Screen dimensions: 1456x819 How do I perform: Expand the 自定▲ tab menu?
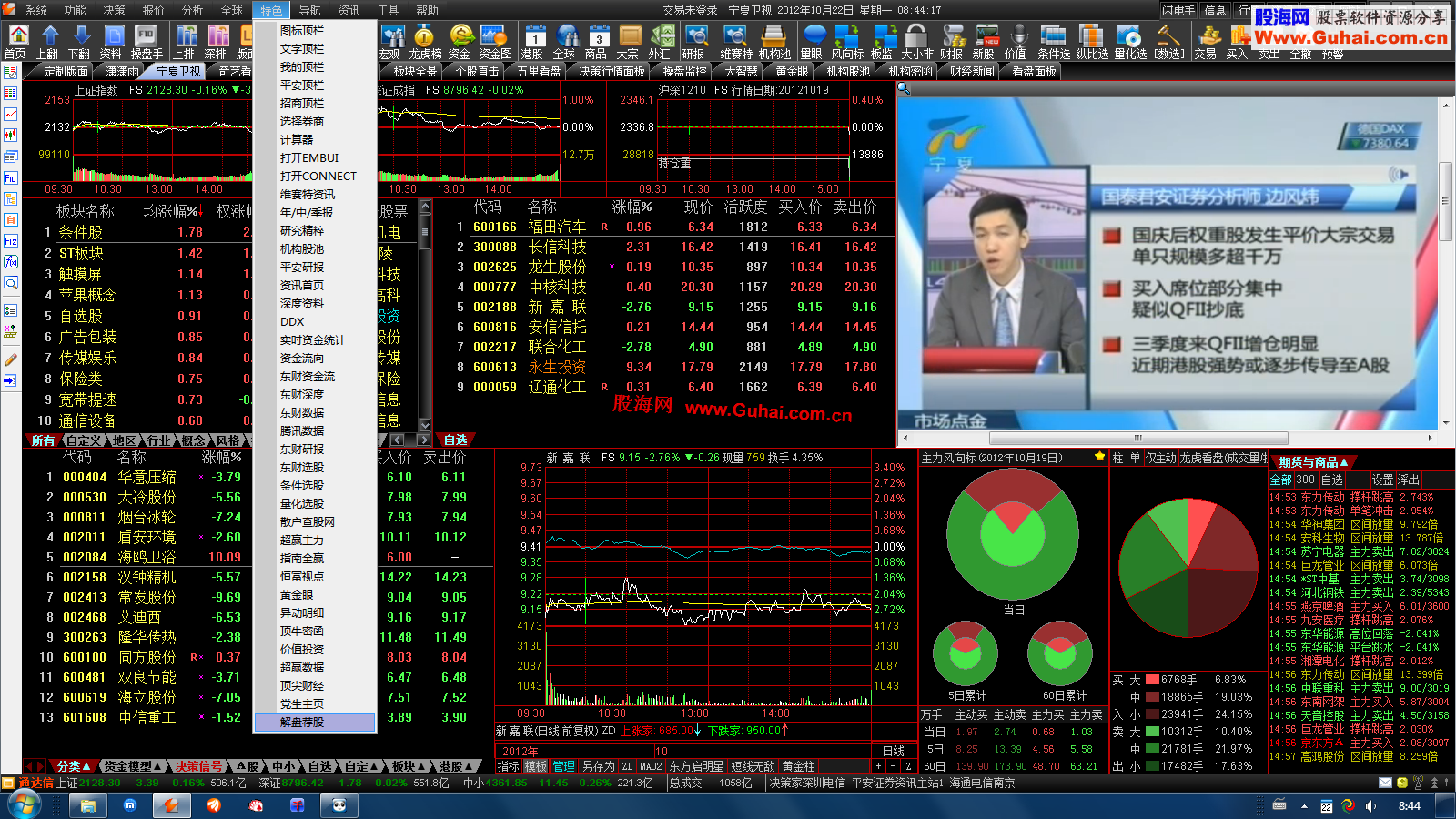pyautogui.click(x=361, y=766)
